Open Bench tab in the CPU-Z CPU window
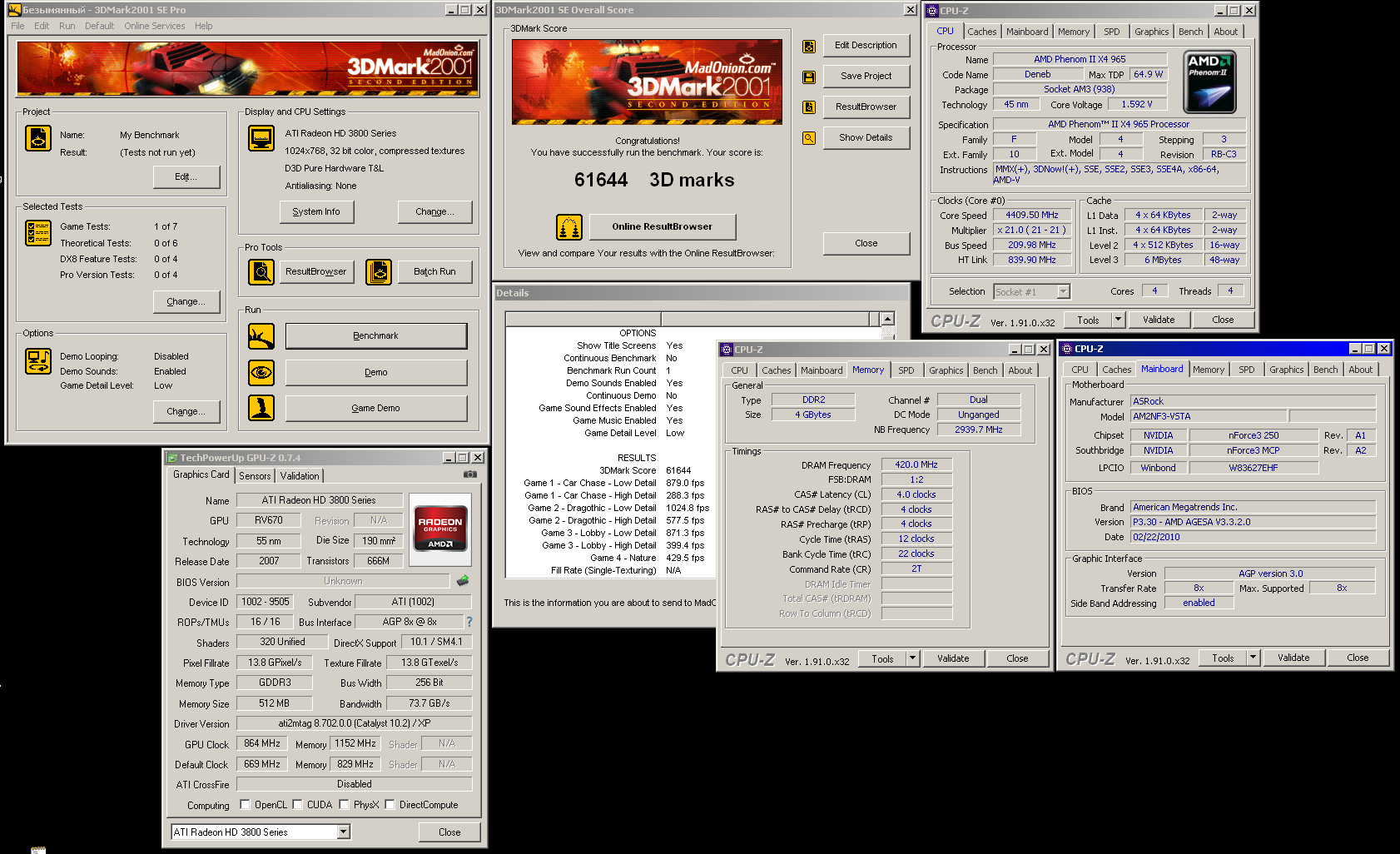This screenshot has height=854, width=1400. 1191,32
